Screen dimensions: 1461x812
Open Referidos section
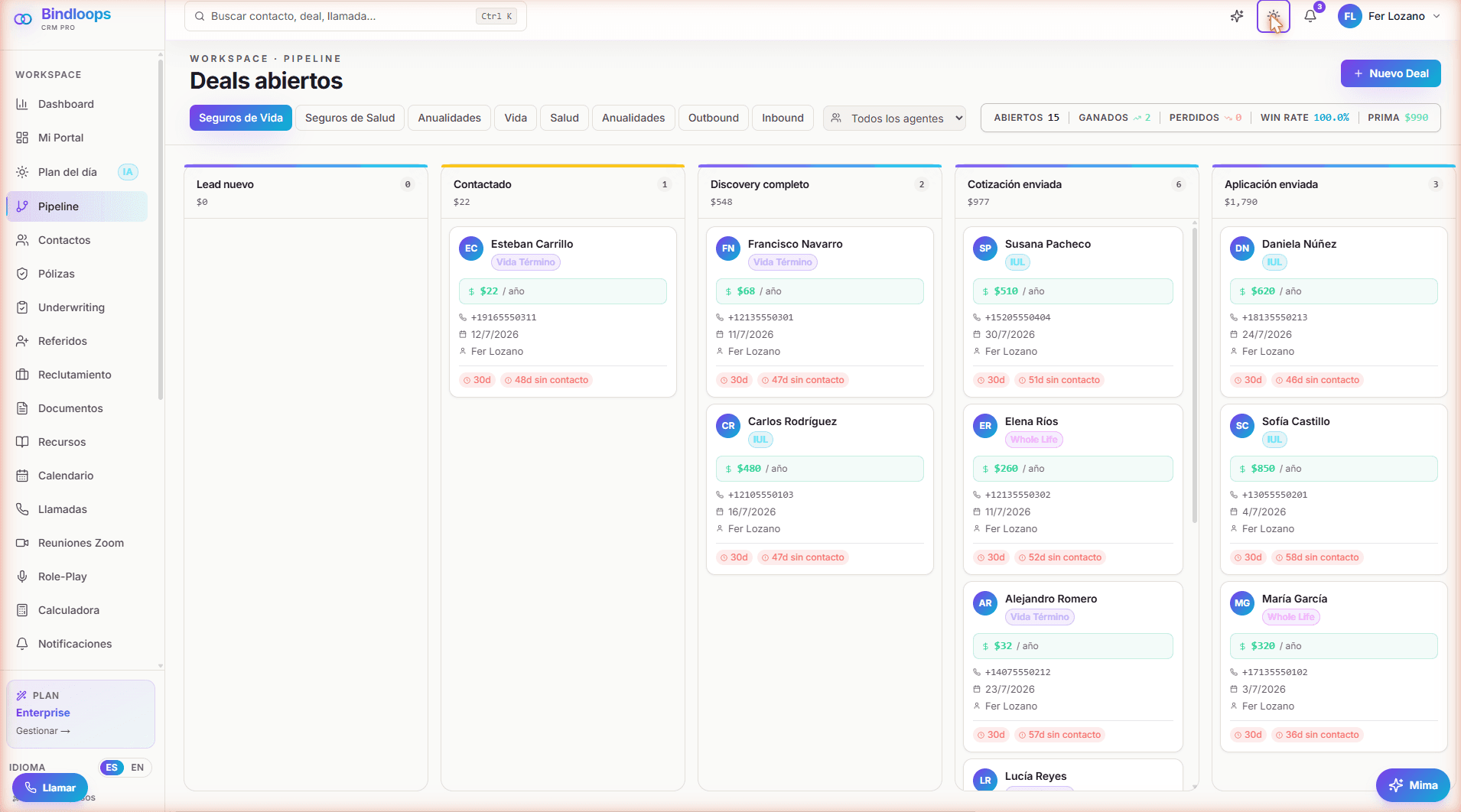point(76,341)
